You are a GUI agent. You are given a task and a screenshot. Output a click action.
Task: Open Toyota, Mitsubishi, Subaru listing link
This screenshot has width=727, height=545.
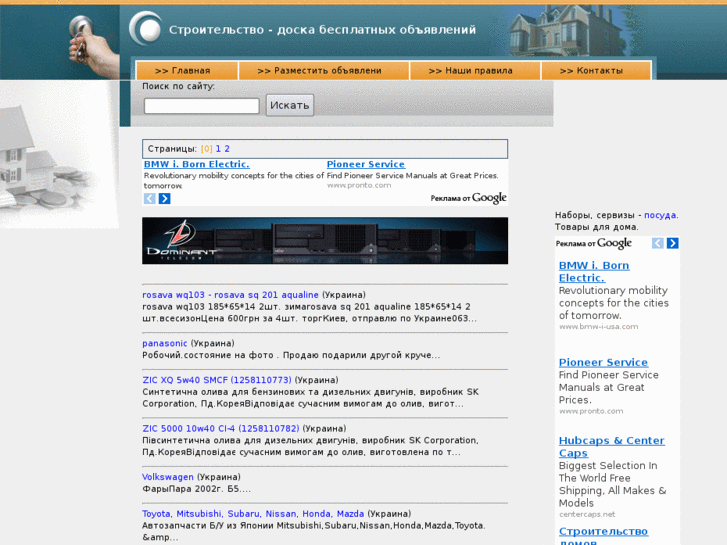(253, 514)
